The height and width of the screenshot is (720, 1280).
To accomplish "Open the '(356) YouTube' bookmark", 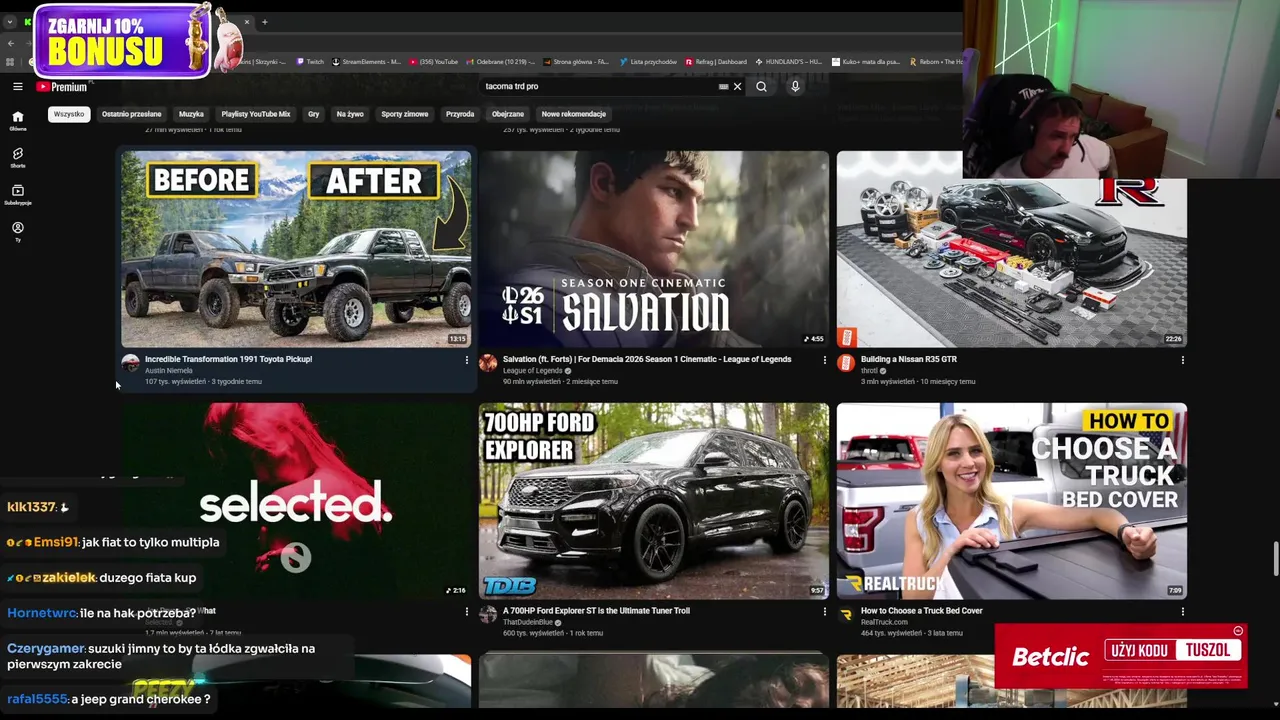I will (x=433, y=62).
